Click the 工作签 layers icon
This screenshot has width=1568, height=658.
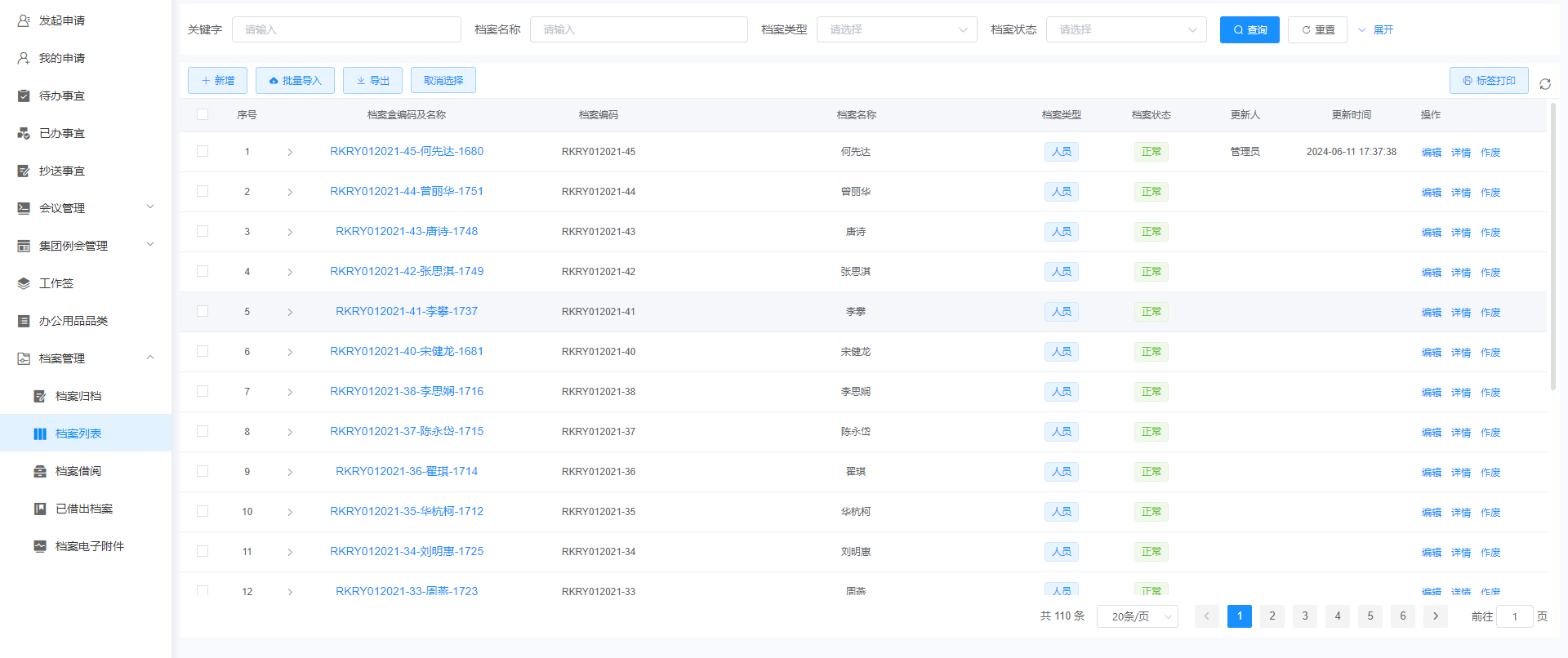(24, 283)
